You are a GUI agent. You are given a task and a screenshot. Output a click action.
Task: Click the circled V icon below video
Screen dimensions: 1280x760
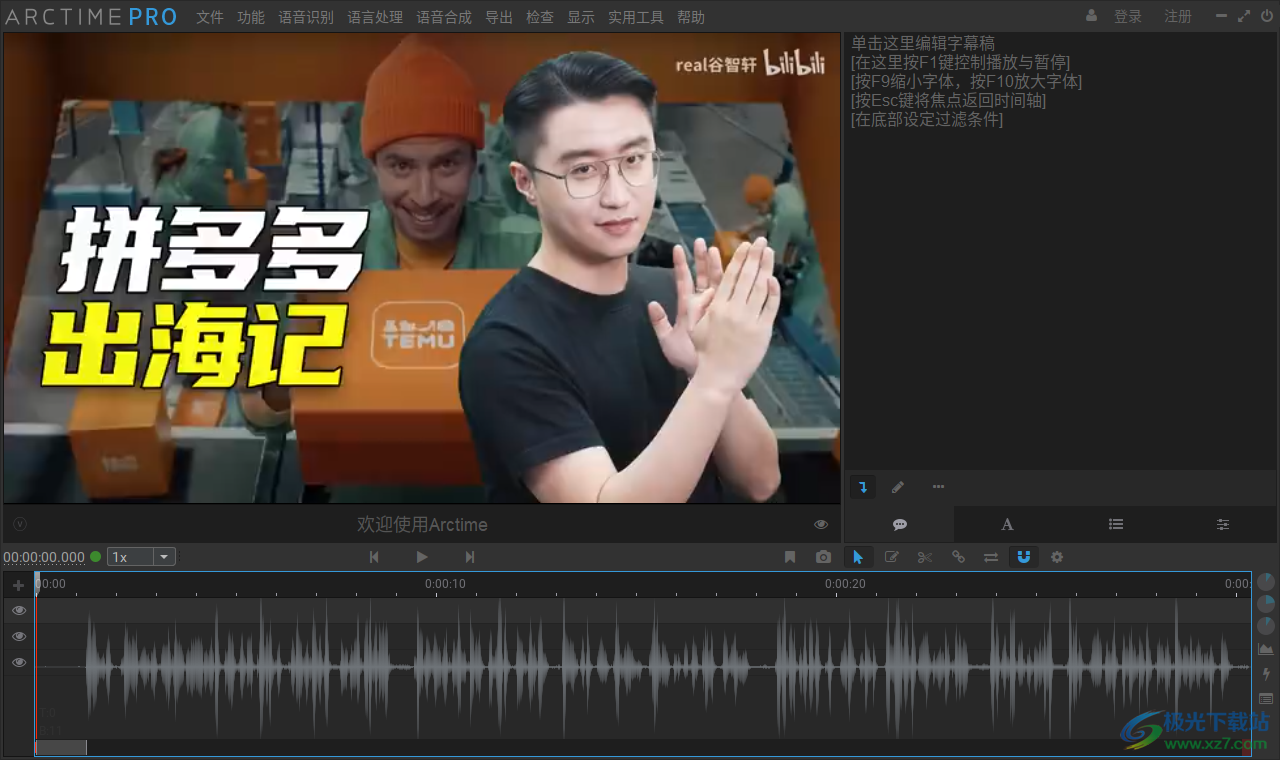pos(20,524)
